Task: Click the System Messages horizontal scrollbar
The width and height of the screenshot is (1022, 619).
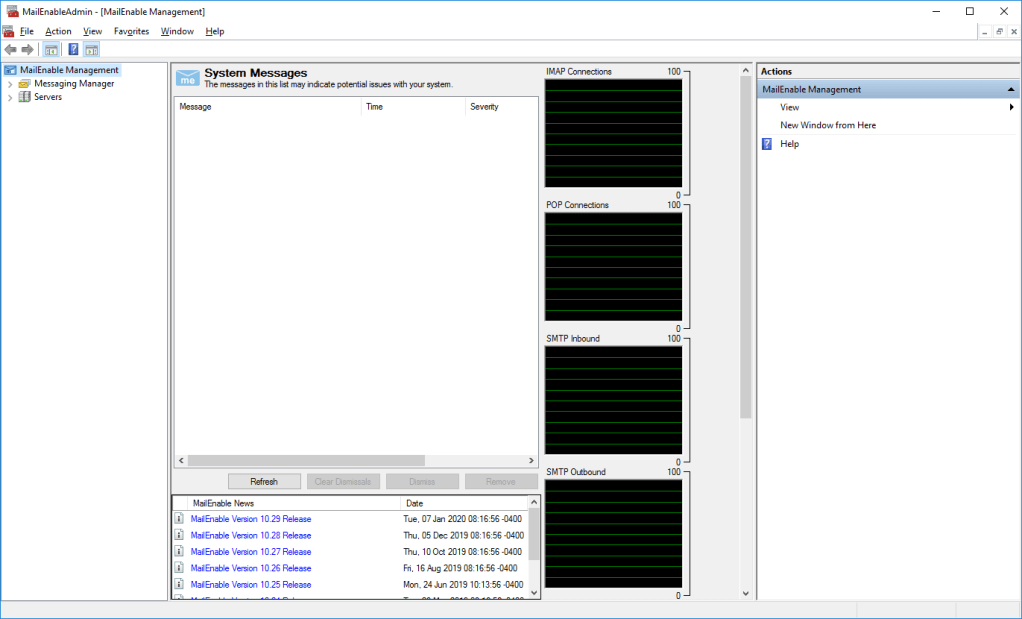Action: 306,460
